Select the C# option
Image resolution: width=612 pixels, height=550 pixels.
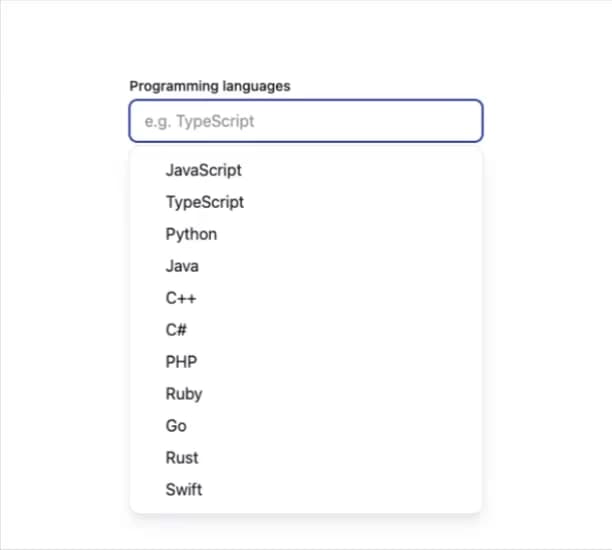306,330
